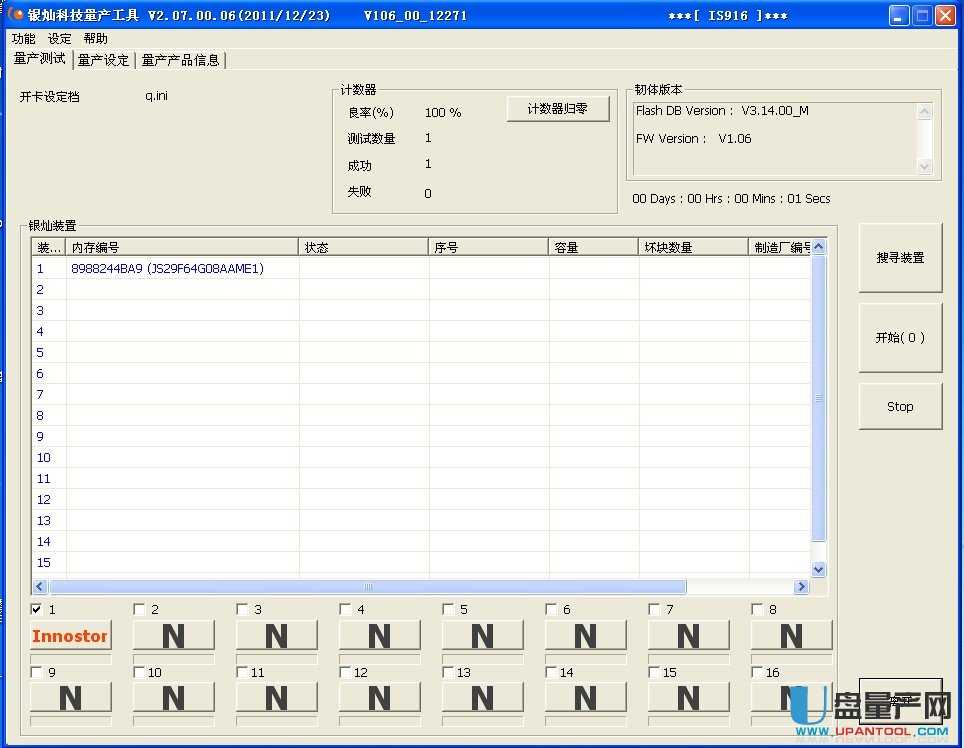
Task: Uncheck the slot 1 checkbox
Action: (37, 609)
